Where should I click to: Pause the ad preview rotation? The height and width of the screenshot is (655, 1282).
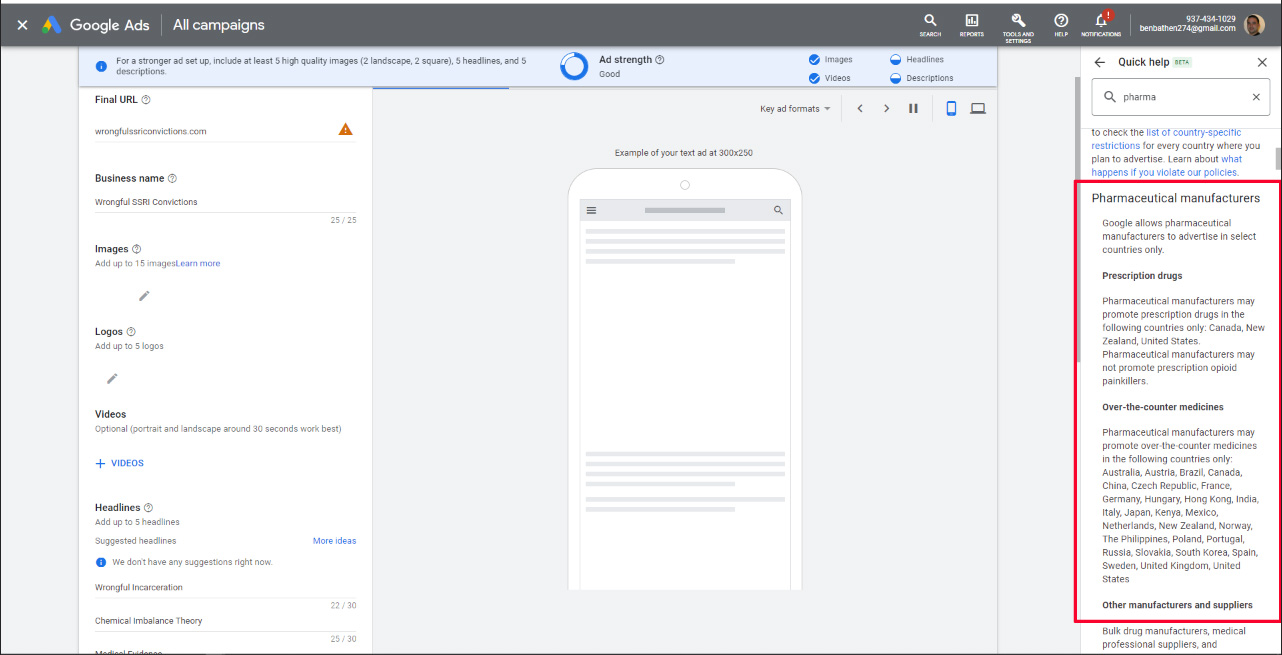click(x=913, y=108)
